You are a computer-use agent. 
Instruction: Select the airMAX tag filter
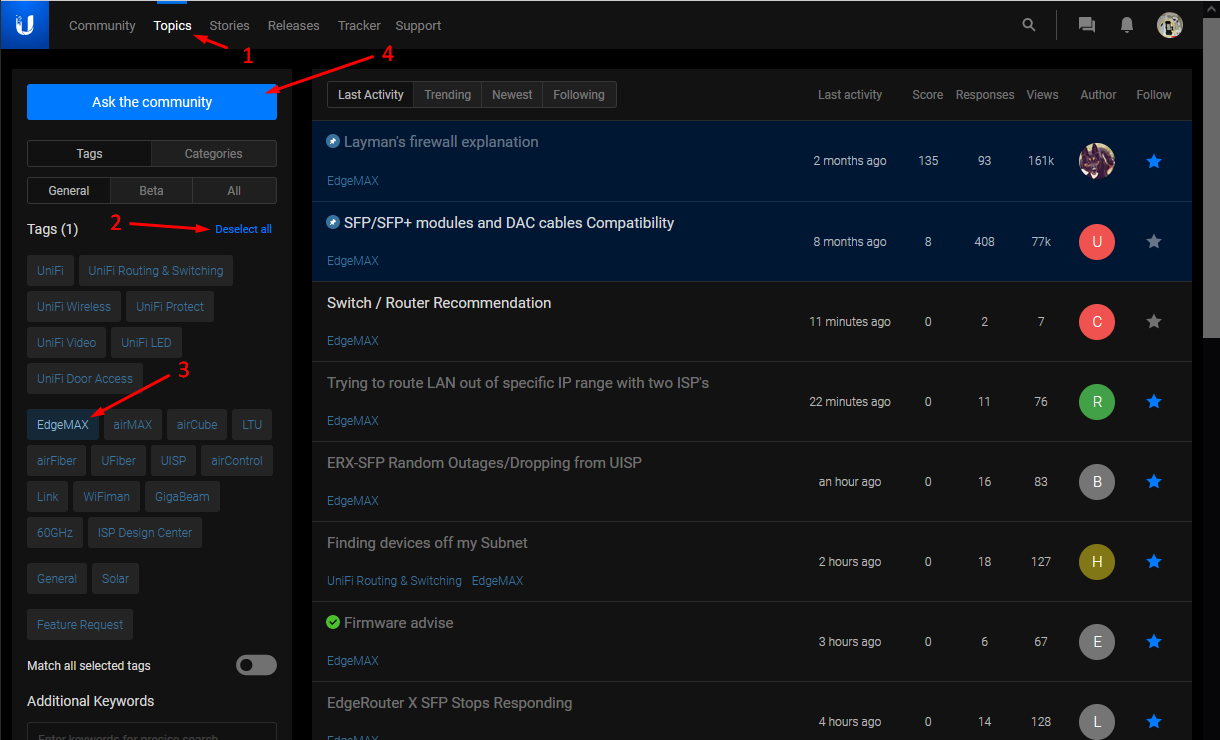tap(133, 425)
